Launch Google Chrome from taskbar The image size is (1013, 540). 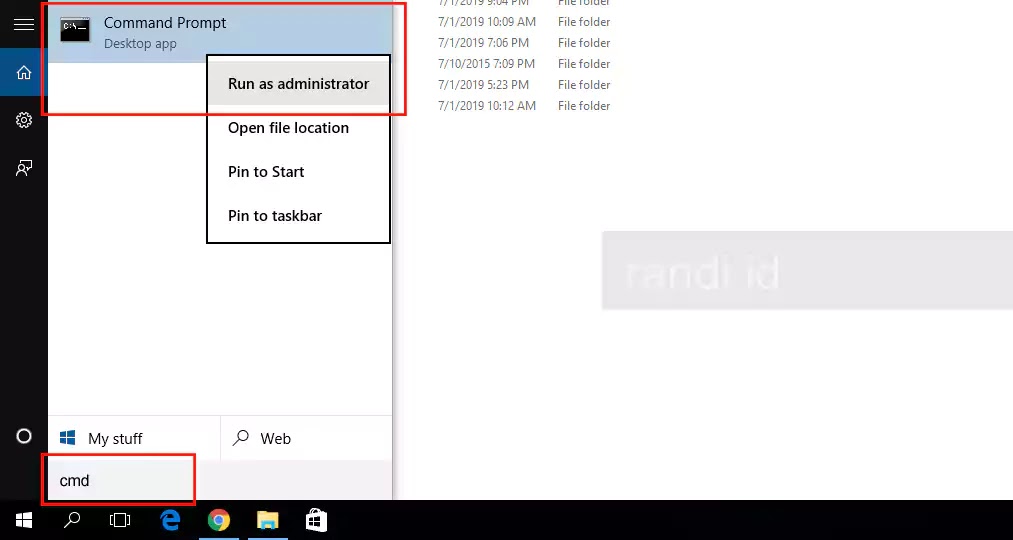tap(219, 520)
